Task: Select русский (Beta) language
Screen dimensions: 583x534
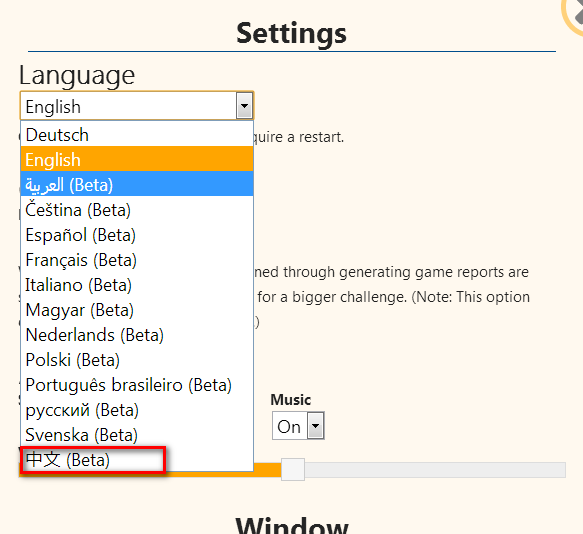Action: [x=137, y=409]
